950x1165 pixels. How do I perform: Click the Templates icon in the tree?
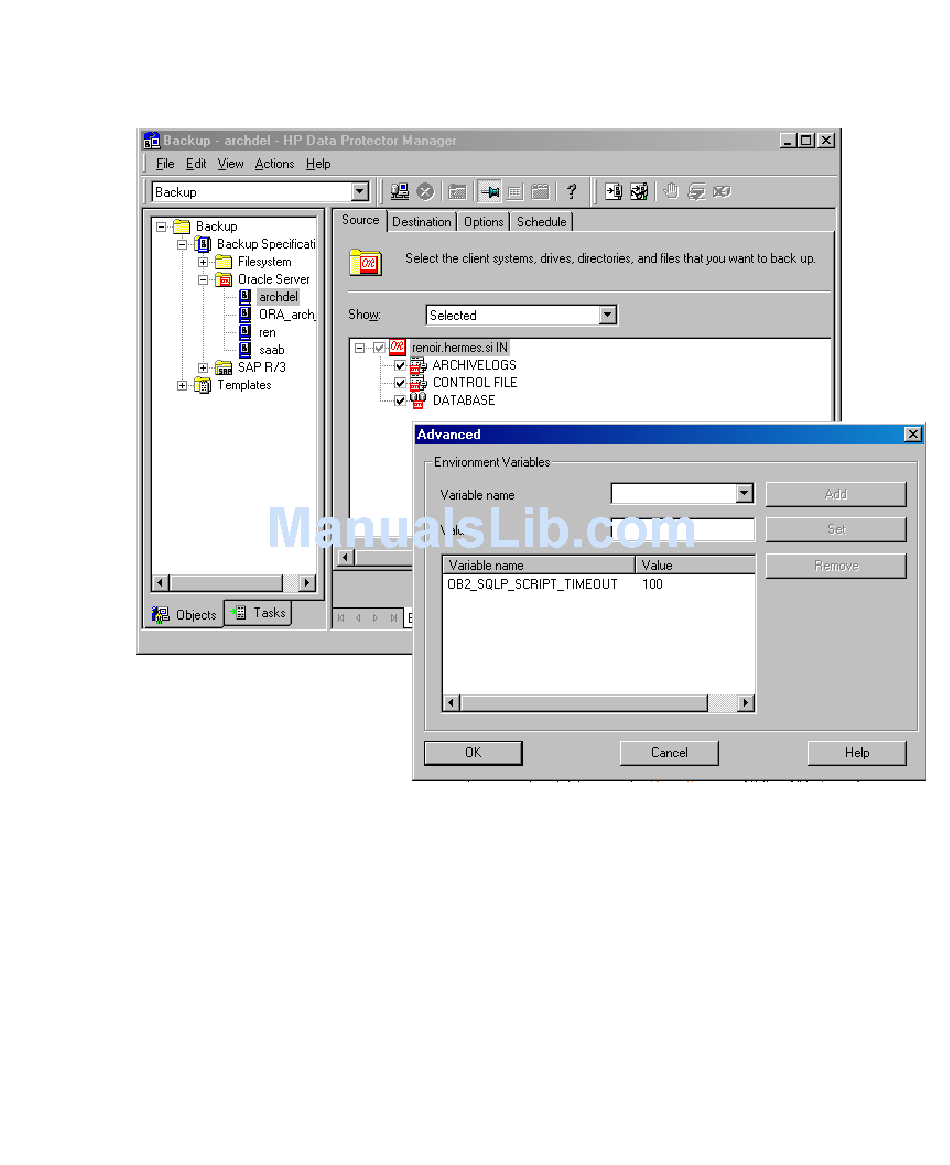coord(202,385)
